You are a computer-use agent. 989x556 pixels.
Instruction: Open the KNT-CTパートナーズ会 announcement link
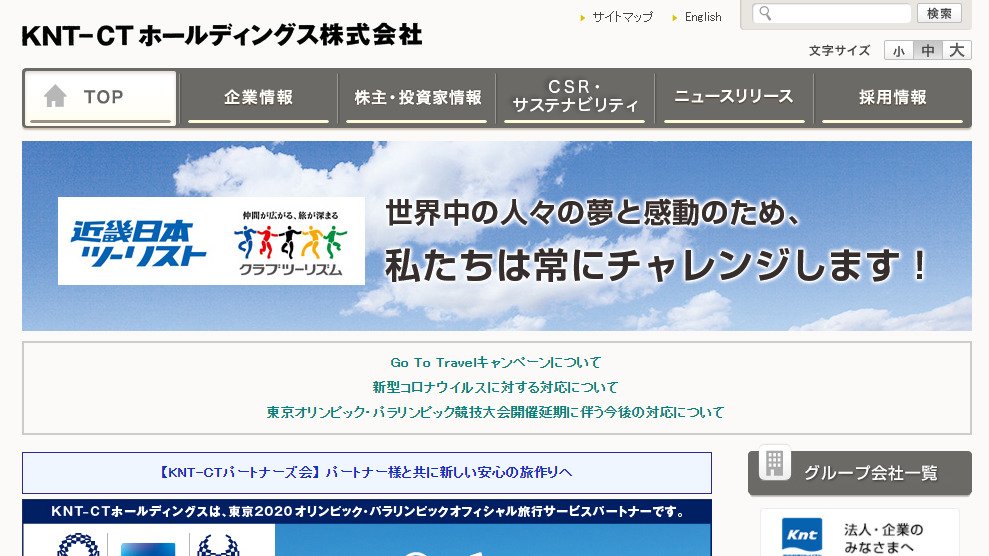pyautogui.click(x=367, y=473)
